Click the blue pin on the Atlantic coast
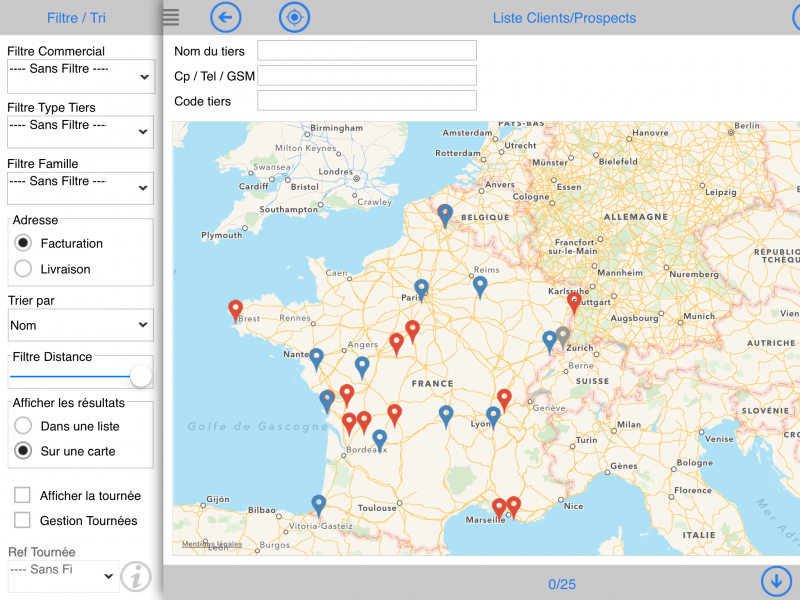 pos(327,401)
